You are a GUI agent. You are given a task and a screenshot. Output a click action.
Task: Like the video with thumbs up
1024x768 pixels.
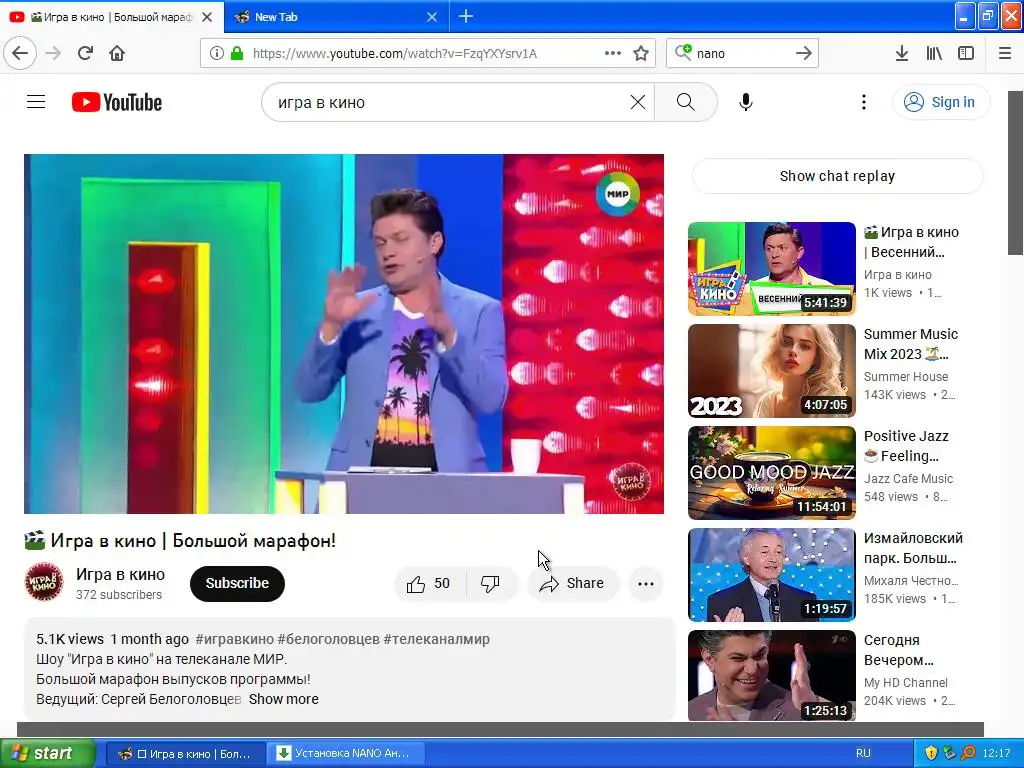[429, 583]
